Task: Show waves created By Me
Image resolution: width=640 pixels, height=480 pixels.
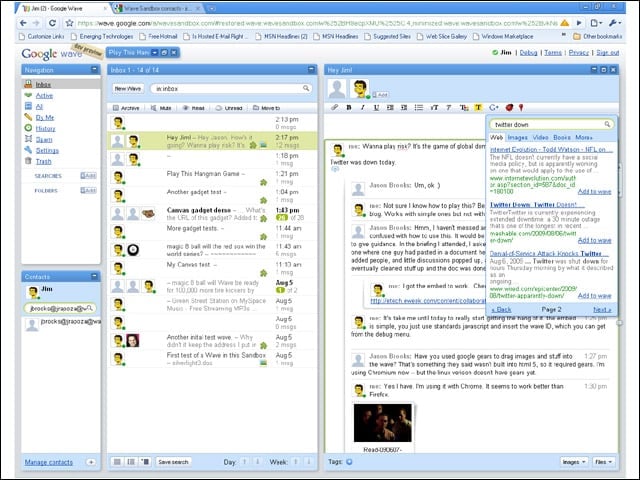Action: [44, 118]
